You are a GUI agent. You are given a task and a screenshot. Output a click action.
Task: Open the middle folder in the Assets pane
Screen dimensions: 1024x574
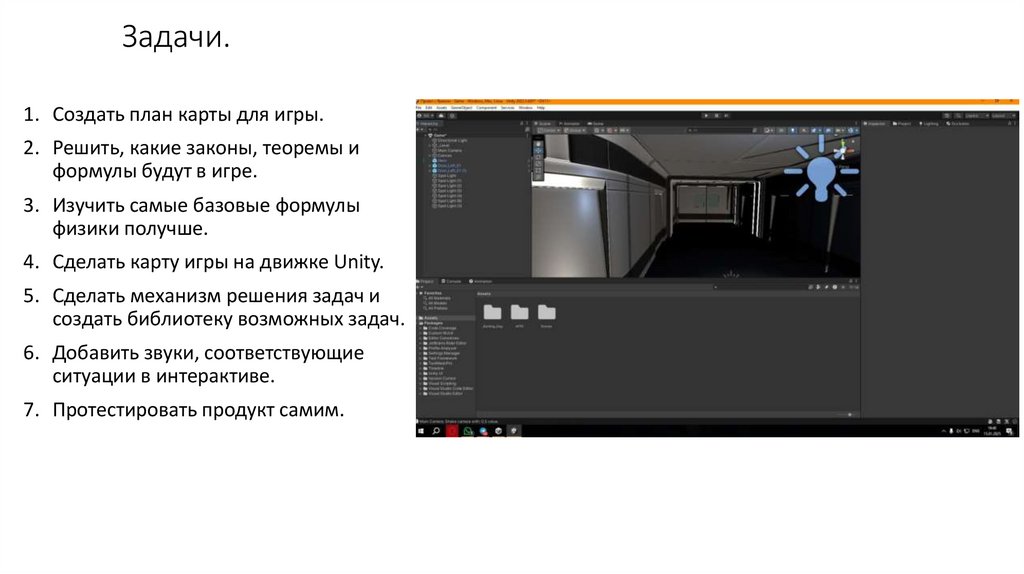pos(520,312)
